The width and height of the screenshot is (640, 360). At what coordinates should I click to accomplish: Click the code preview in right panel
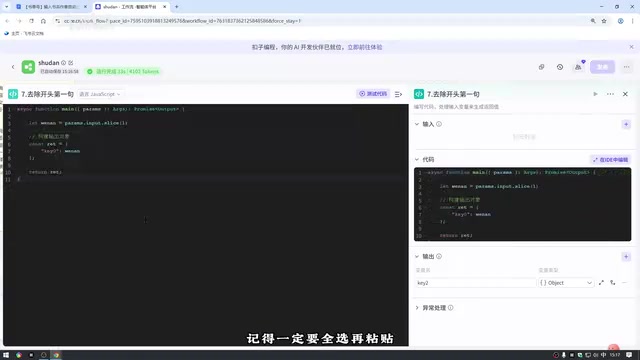coord(522,204)
